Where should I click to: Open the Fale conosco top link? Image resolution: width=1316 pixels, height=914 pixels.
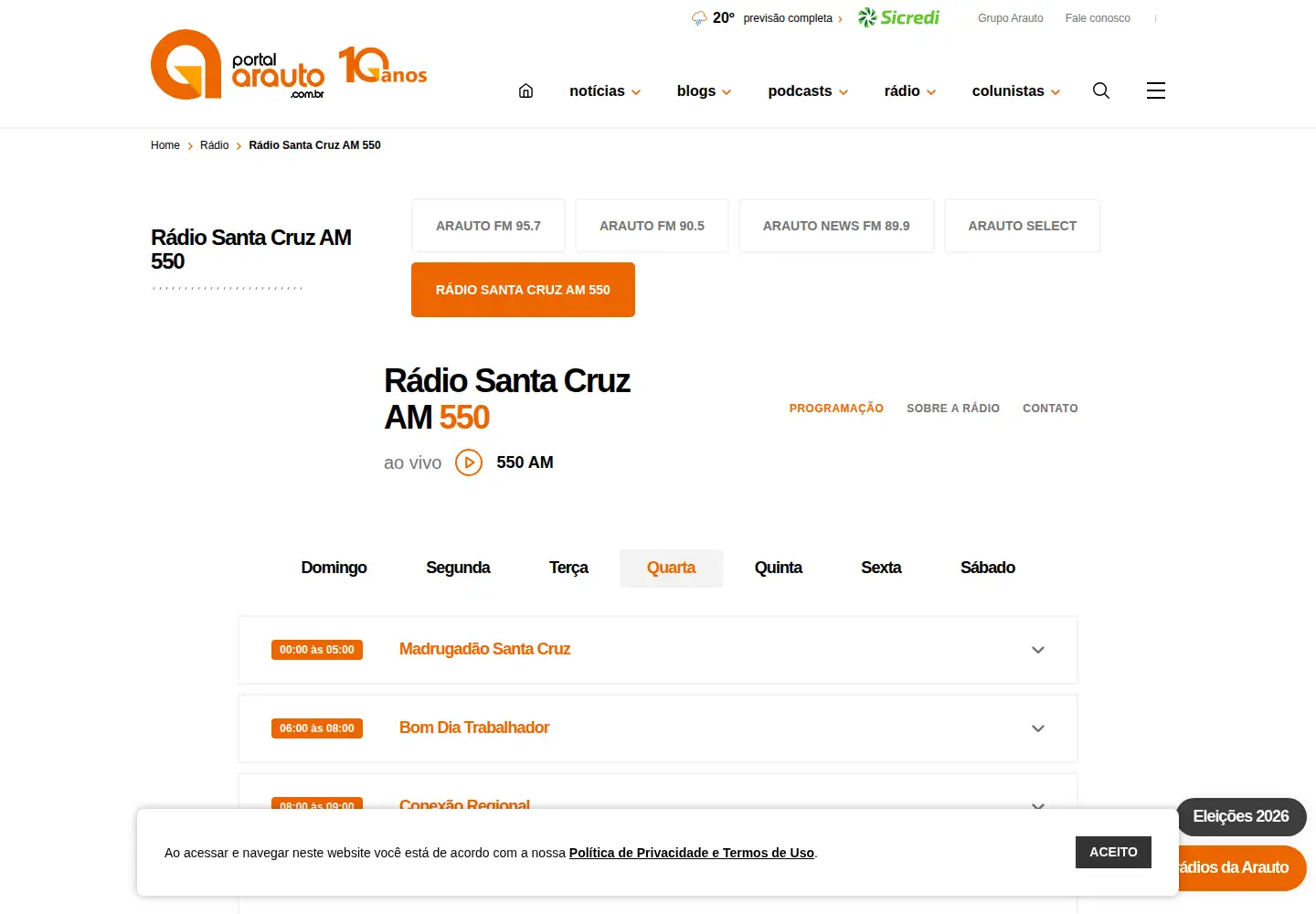[1098, 18]
